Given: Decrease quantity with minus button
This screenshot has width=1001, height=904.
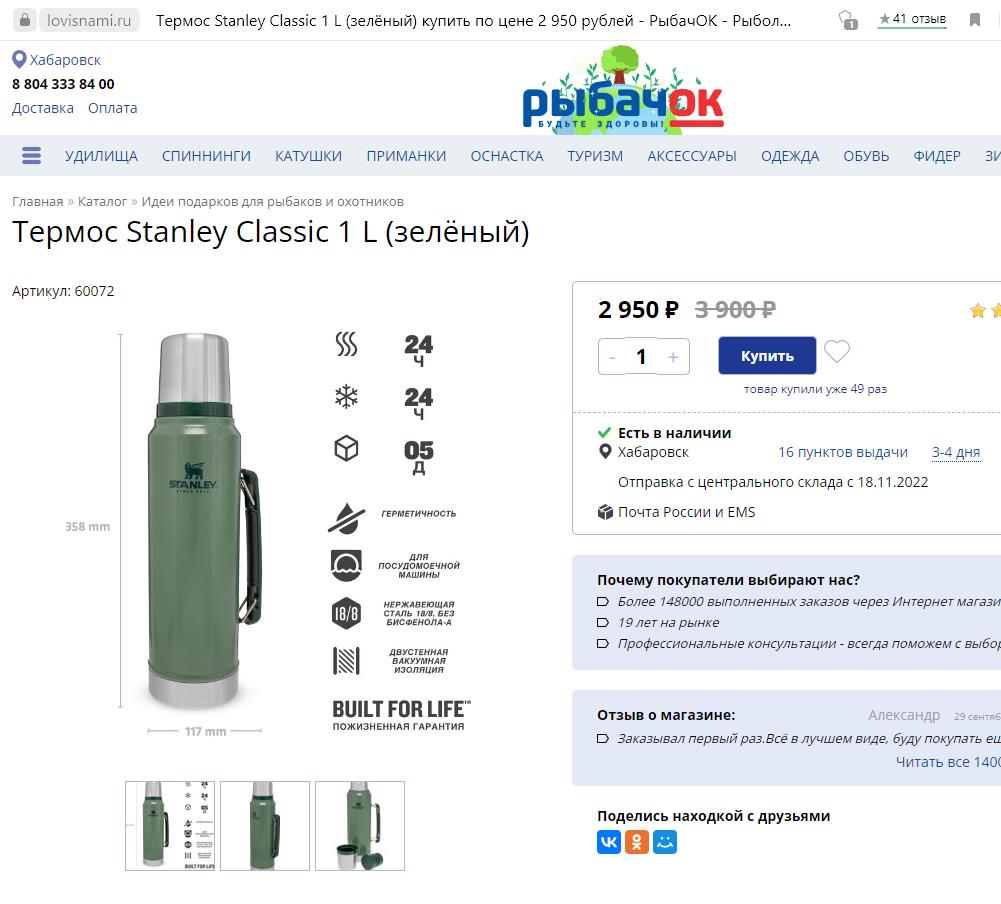Looking at the screenshot, I should tap(612, 357).
